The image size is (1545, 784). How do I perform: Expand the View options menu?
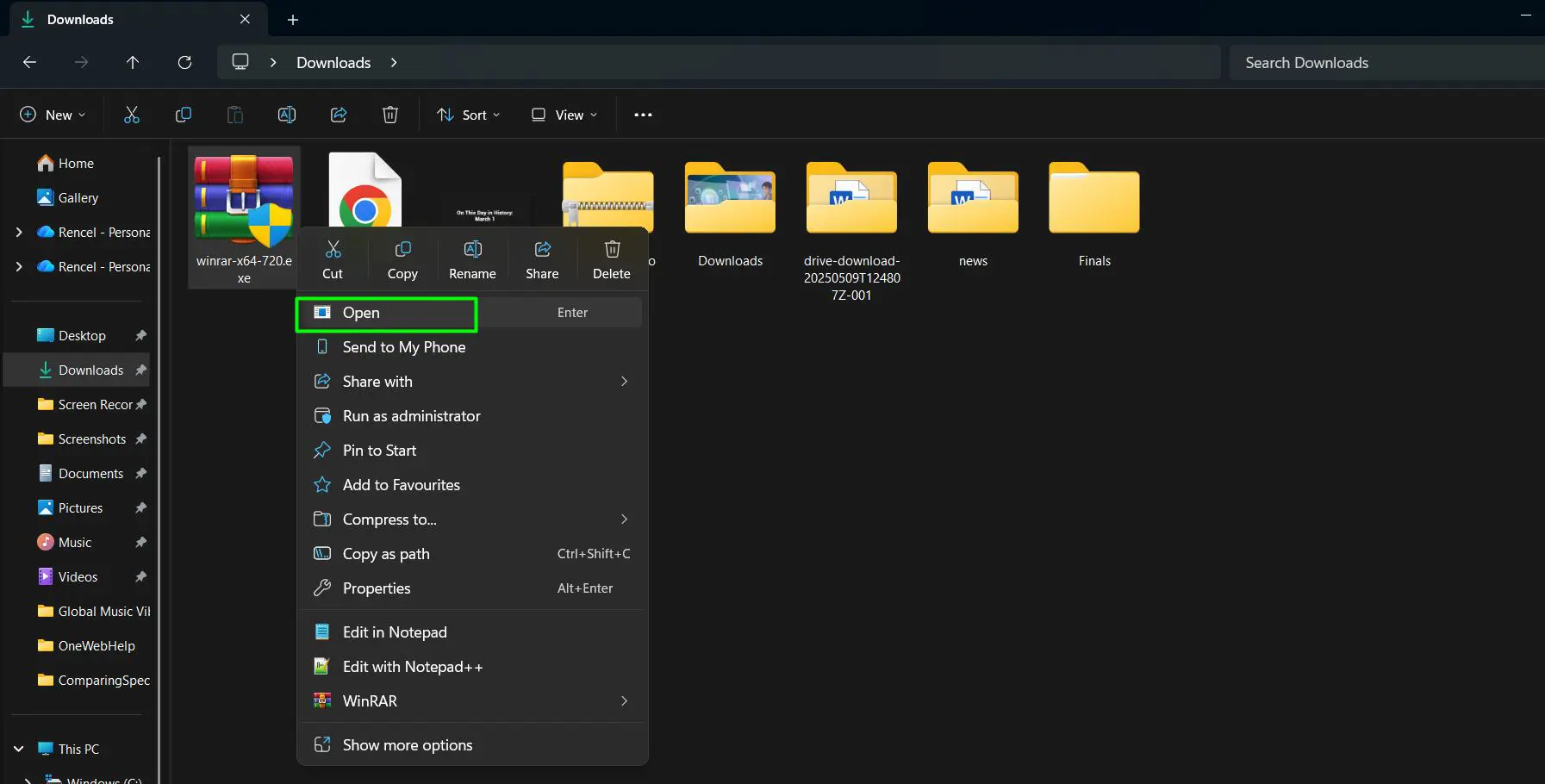coord(564,114)
